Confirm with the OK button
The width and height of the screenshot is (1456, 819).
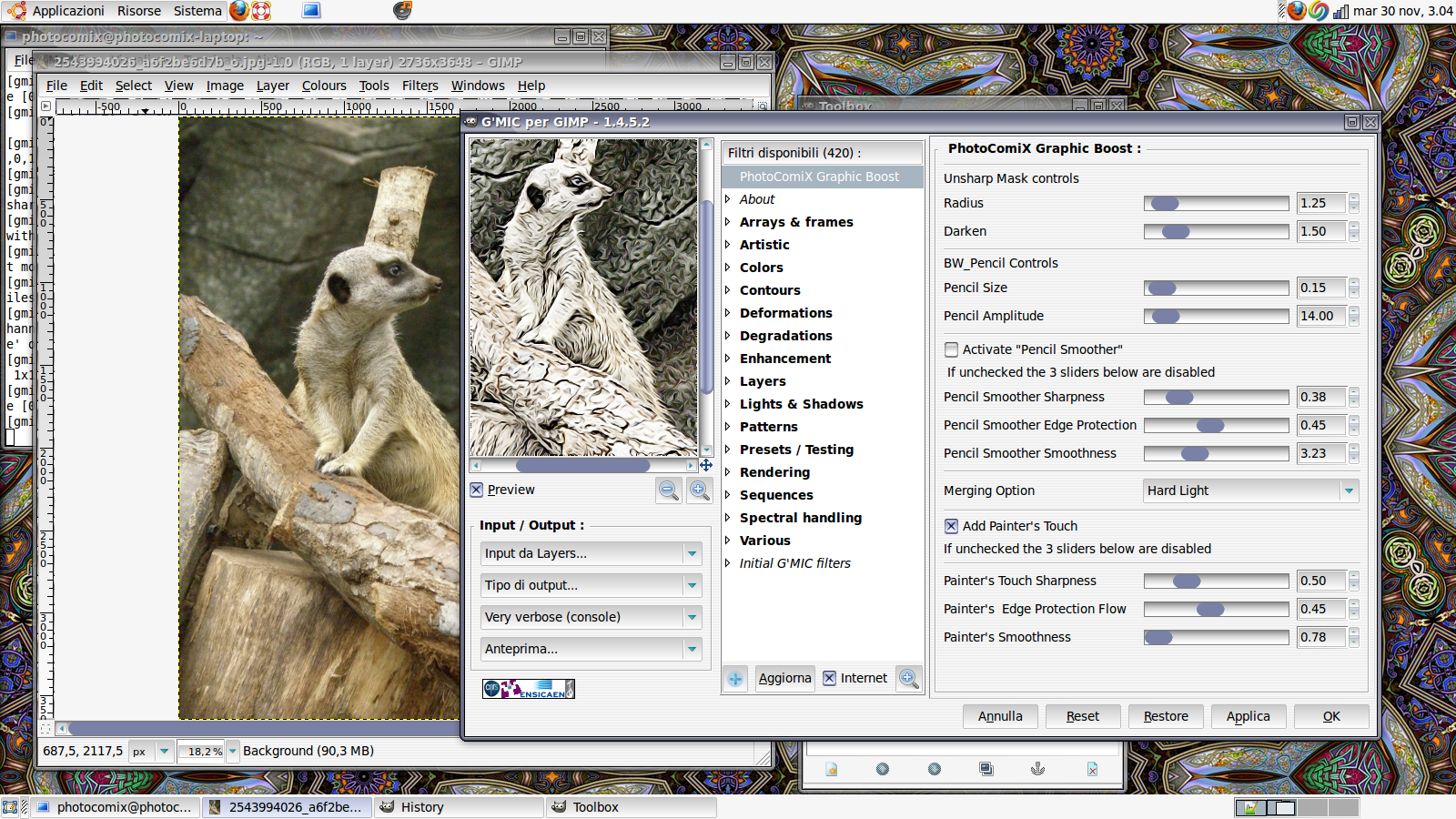click(x=1331, y=716)
